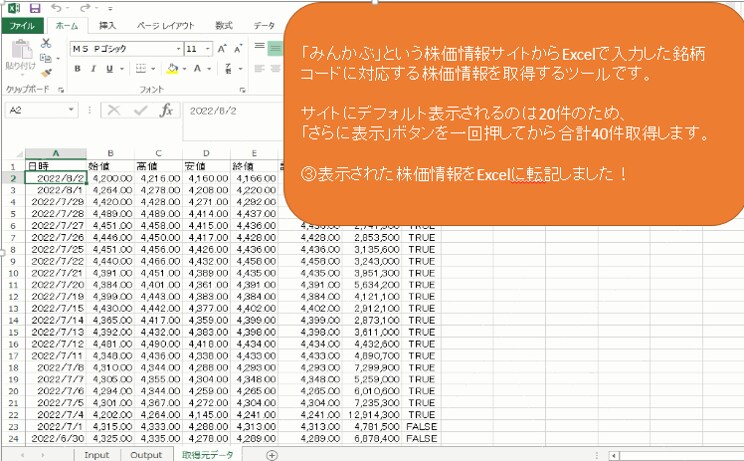This screenshot has height=461, width=744.
Task: Select the 終値 header cell
Action: point(254,166)
